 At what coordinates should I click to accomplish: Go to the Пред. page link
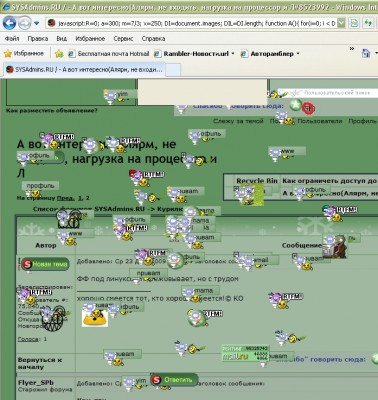[x=65, y=198]
